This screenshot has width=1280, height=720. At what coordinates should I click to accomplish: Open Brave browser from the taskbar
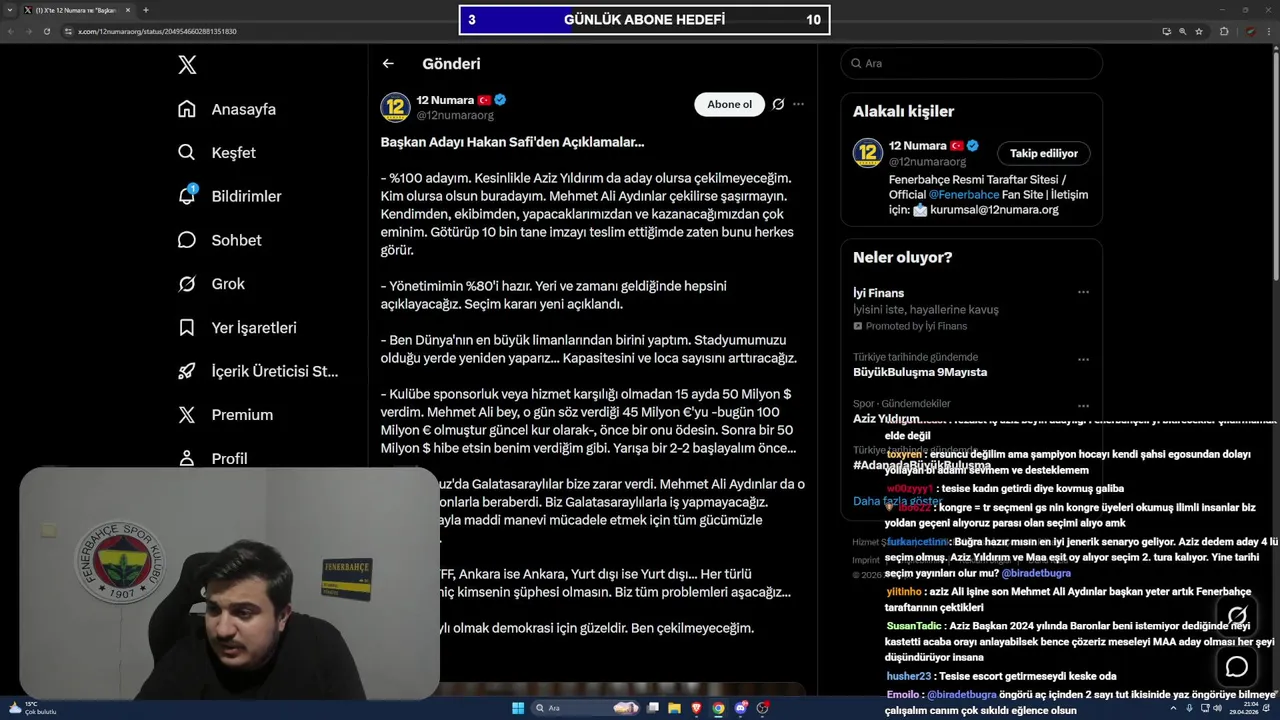coord(696,708)
